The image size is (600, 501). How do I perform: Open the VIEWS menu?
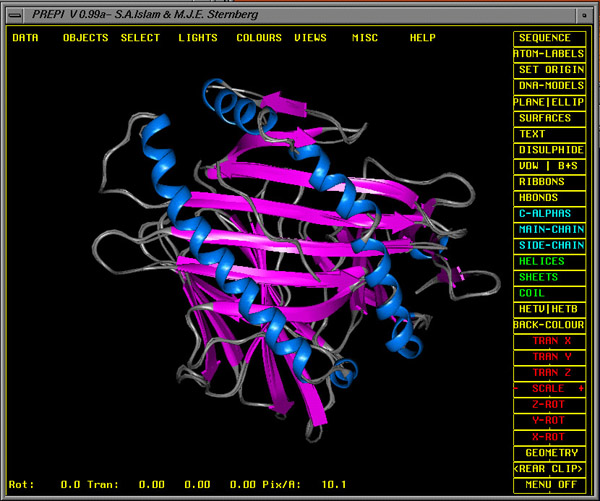[x=310, y=38]
